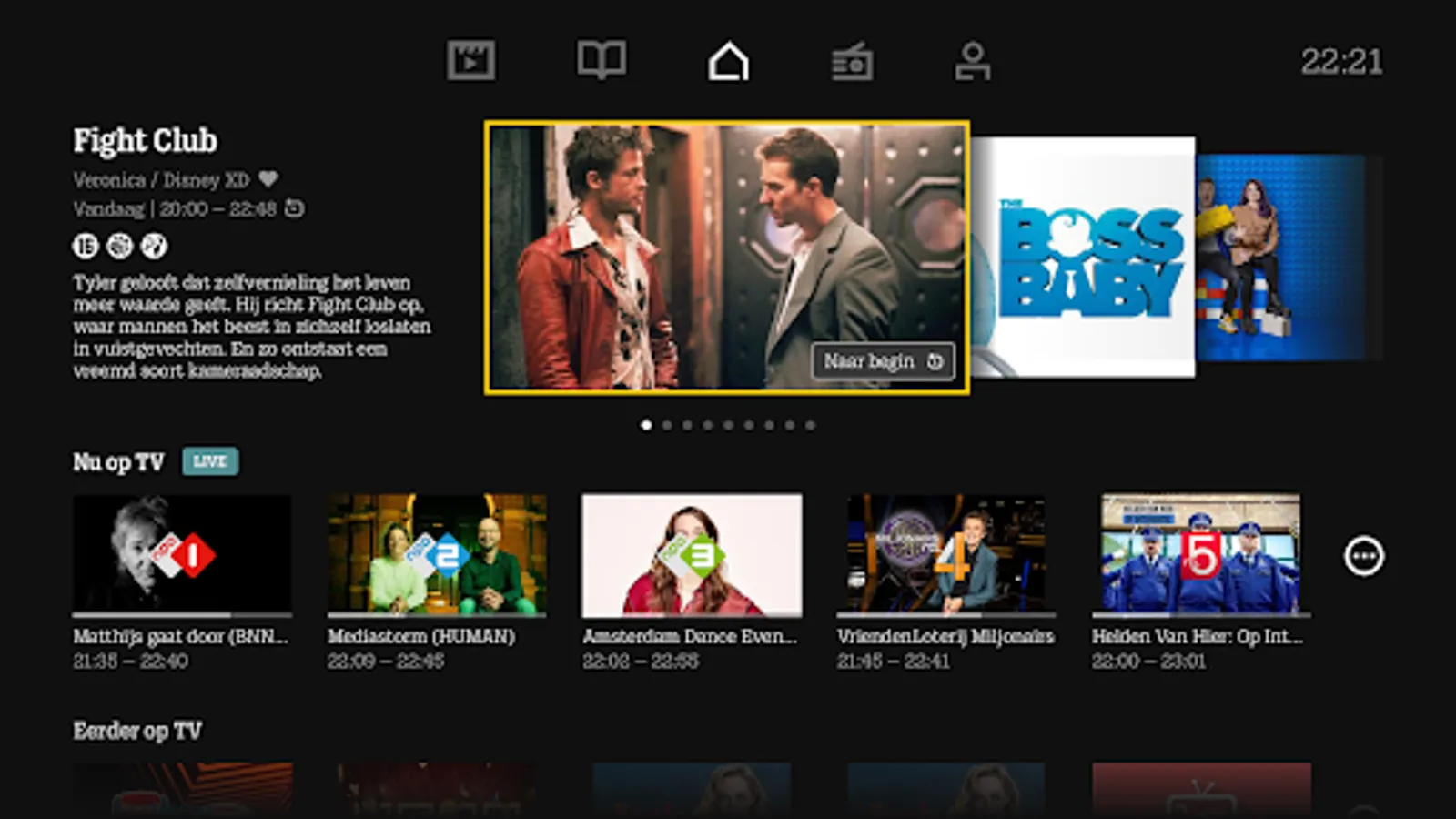Jump to the first carousel page dot

(646, 425)
